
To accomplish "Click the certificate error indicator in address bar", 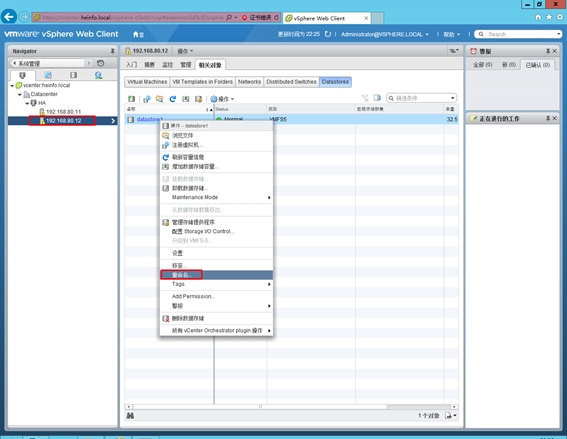I will (256, 17).
